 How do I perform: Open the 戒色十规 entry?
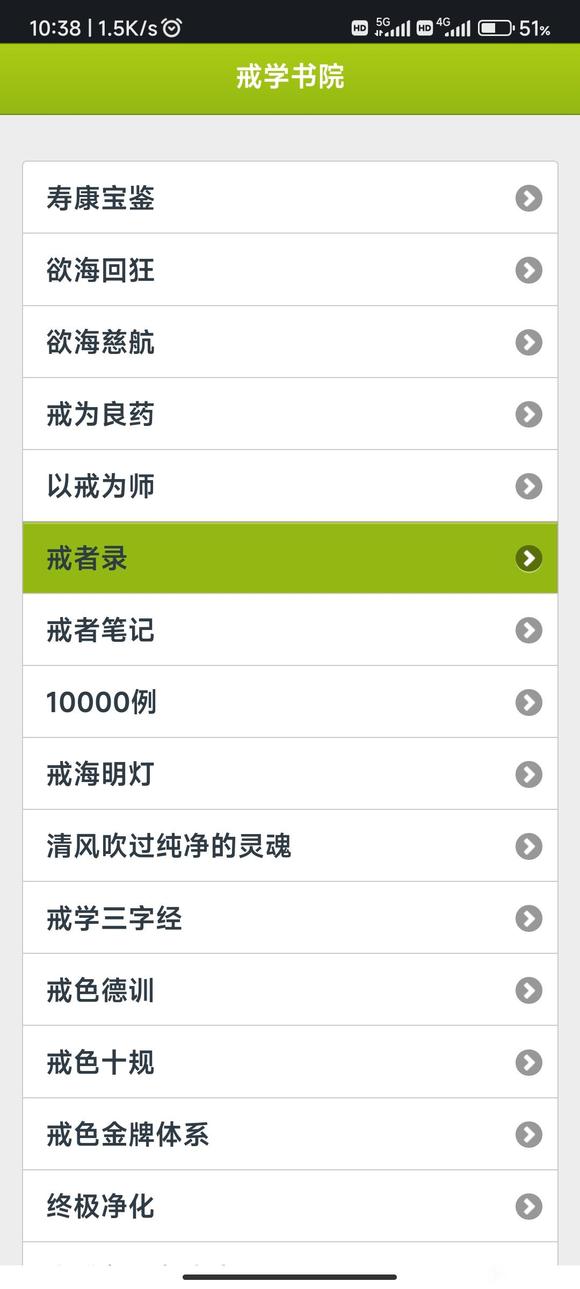point(290,1063)
